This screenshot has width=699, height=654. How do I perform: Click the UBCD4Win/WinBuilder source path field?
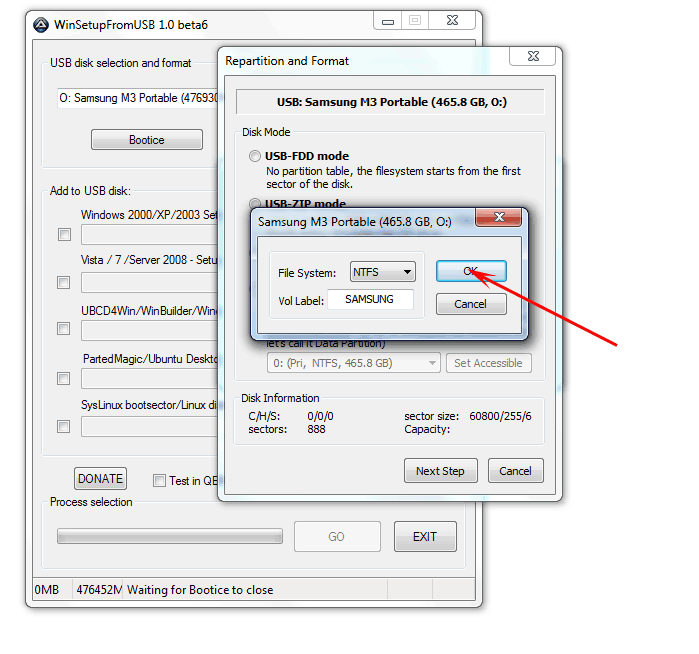point(149,331)
